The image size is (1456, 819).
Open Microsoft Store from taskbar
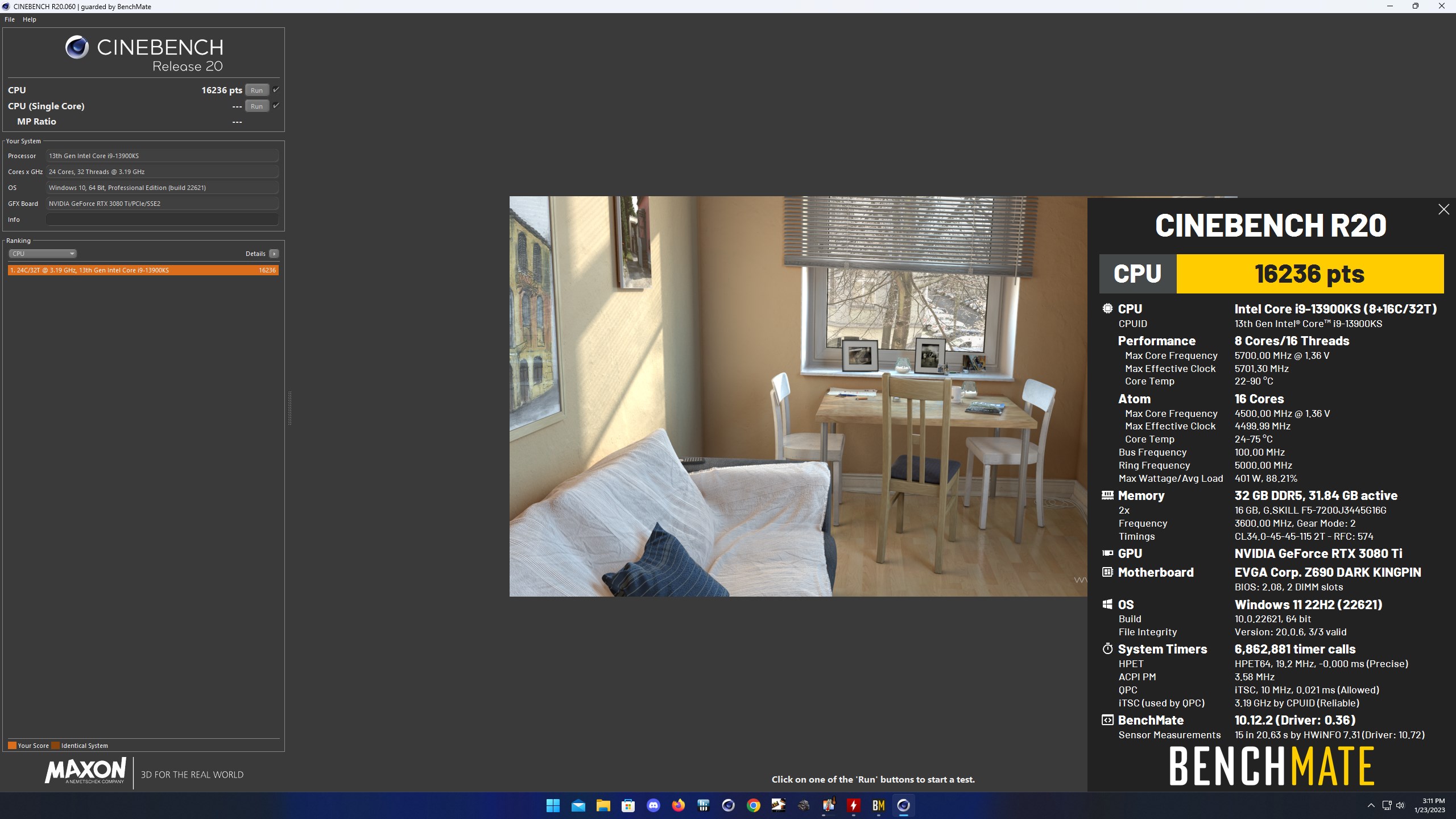628,805
